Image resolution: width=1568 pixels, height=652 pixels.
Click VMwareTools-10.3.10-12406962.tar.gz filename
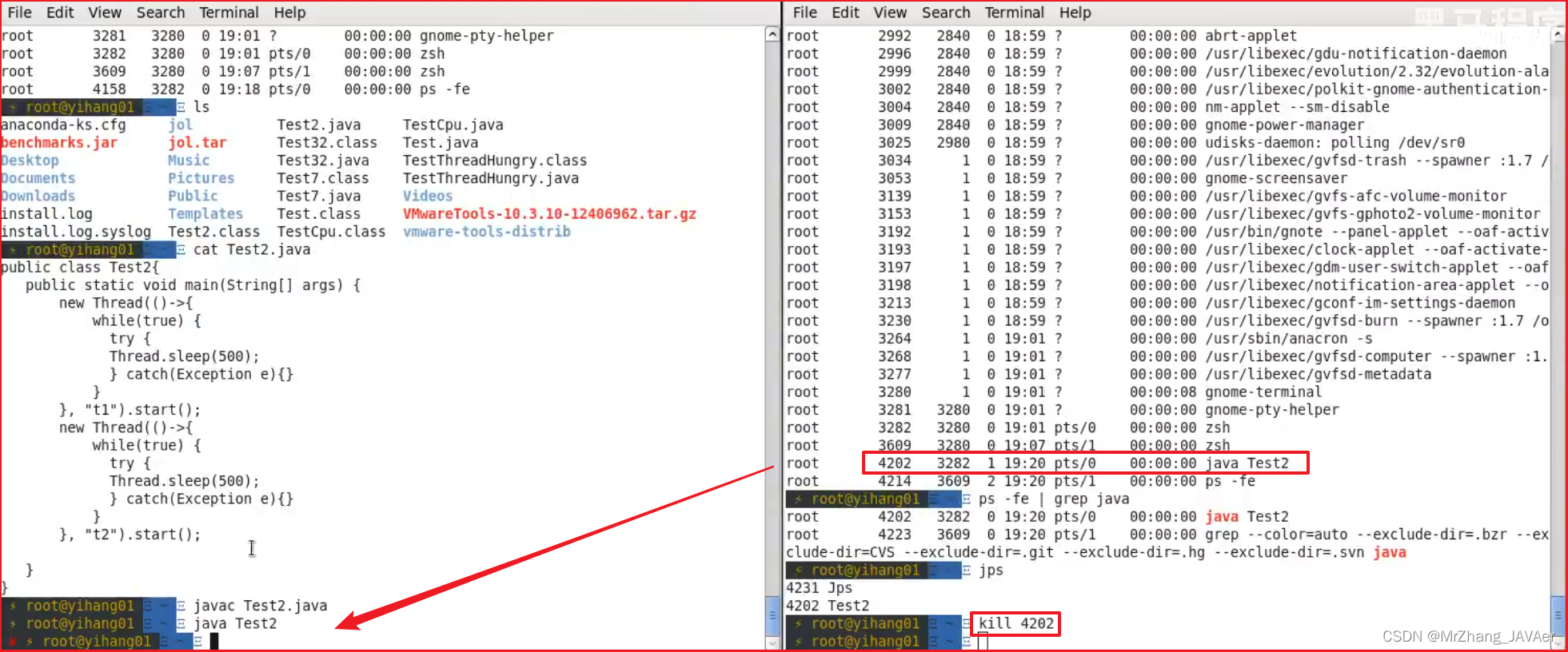click(549, 213)
